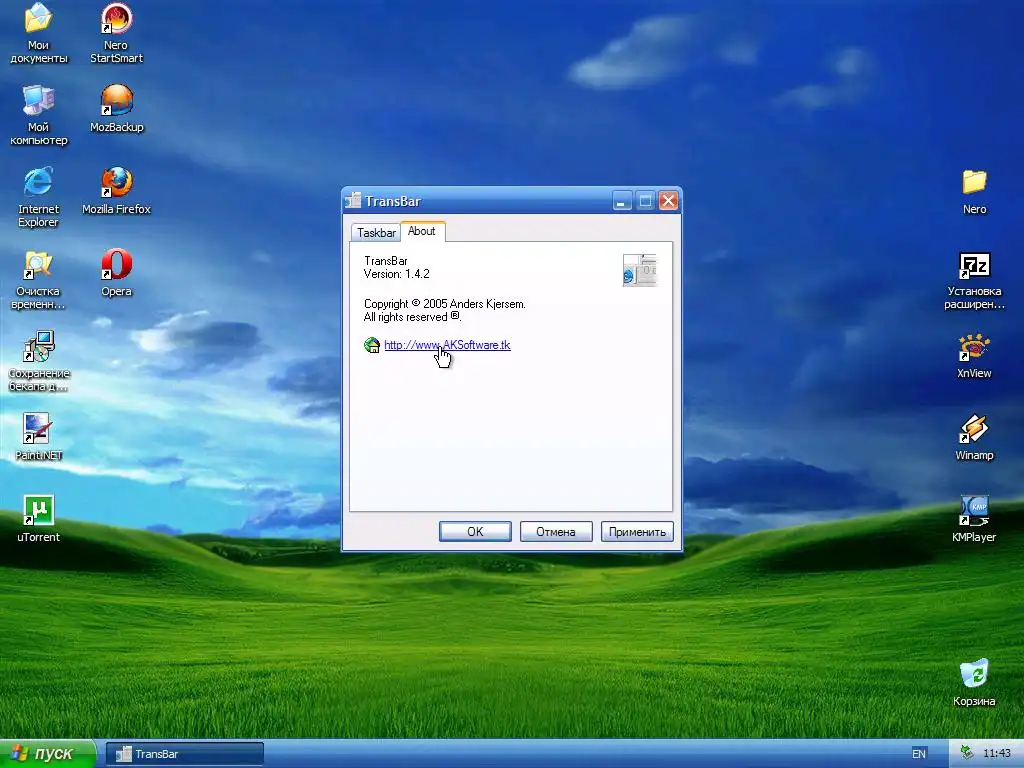Open the Корзина recycle bin
The width and height of the screenshot is (1024, 768).
tap(974, 683)
